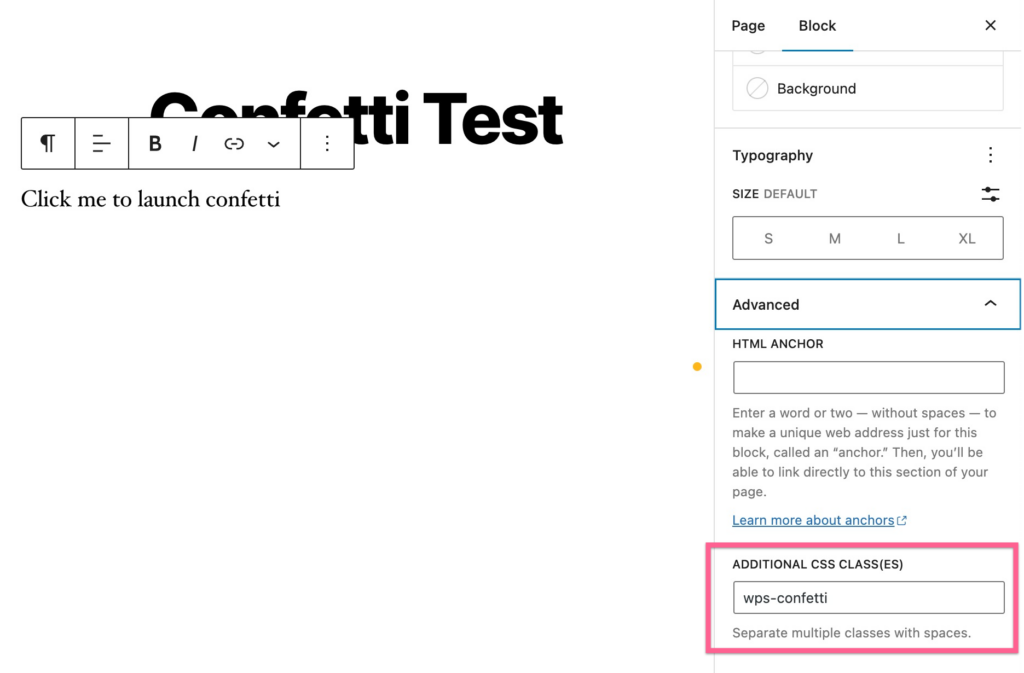
Task: Insert a link with the link icon
Action: 234,144
